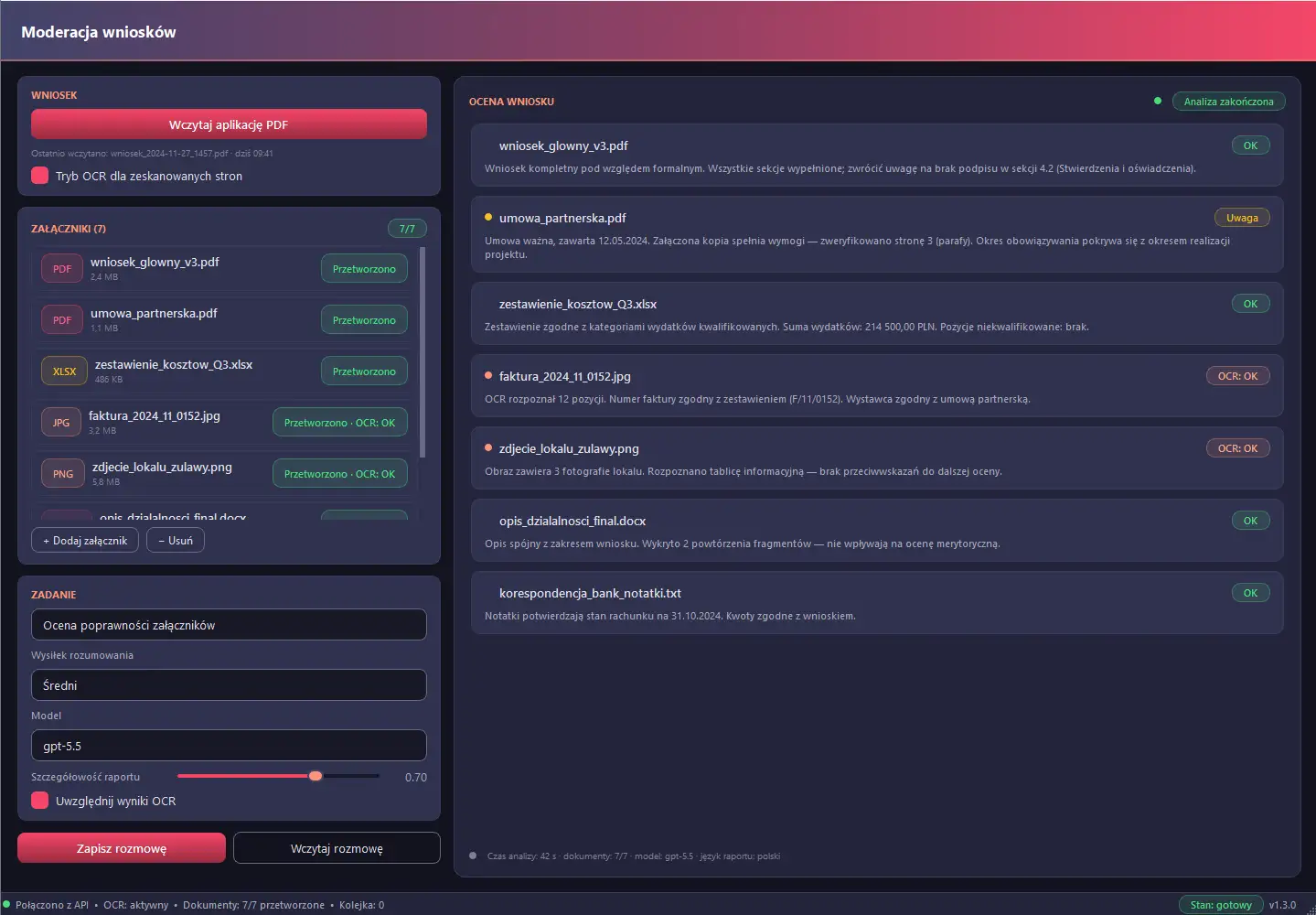1316x915 pixels.
Task: Click the Uwaga badge on umowa_partnerska.pdf result
Action: pyautogui.click(x=1242, y=218)
